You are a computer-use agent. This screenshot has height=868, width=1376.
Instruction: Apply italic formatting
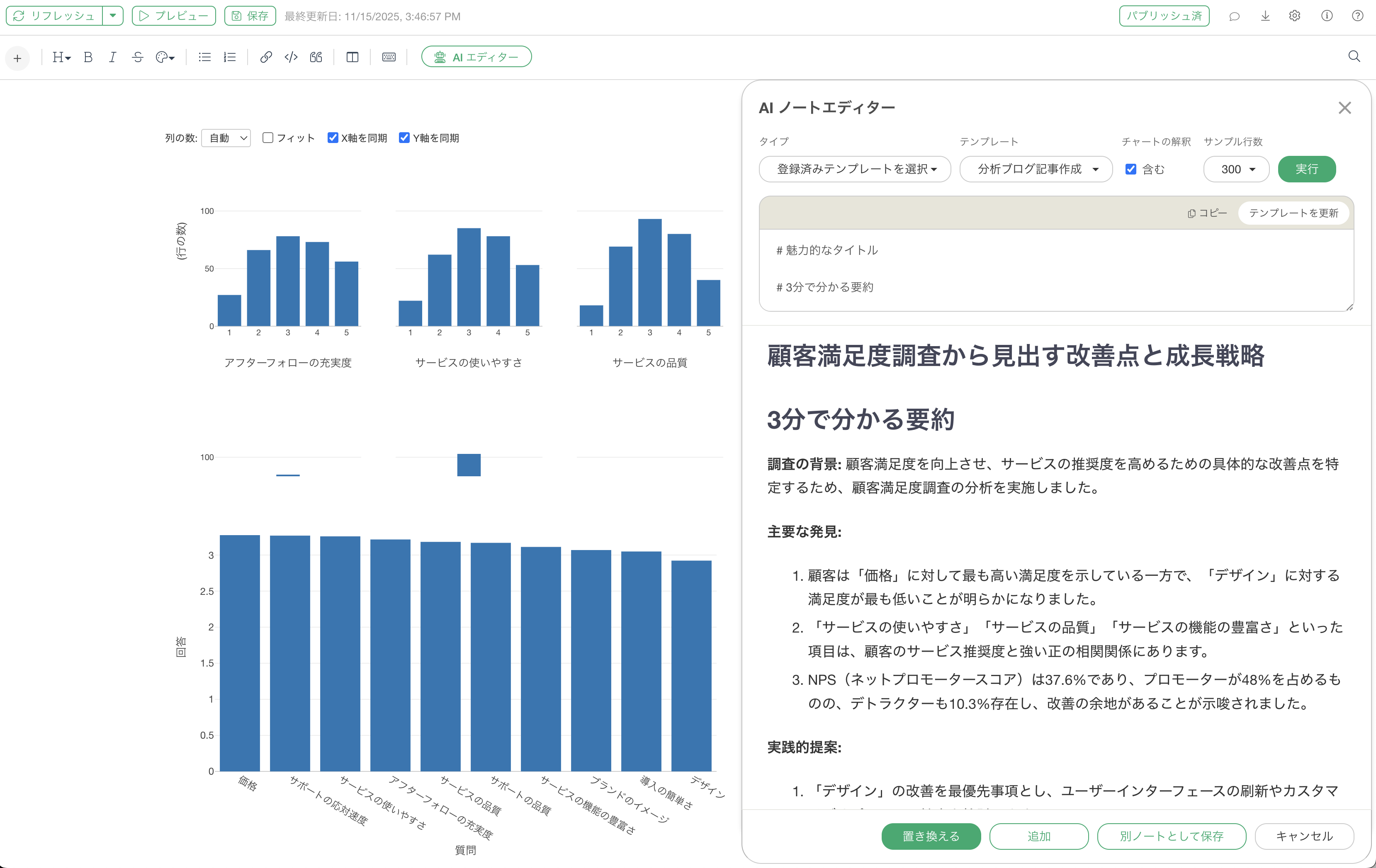coord(112,57)
